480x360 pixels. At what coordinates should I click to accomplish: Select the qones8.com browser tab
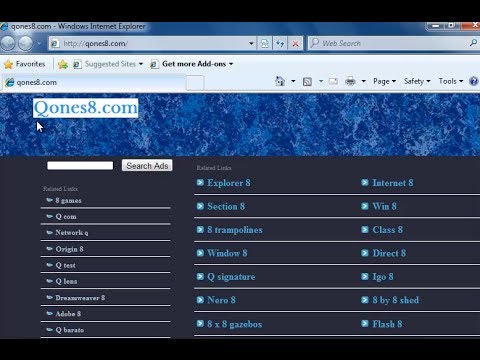[93, 82]
